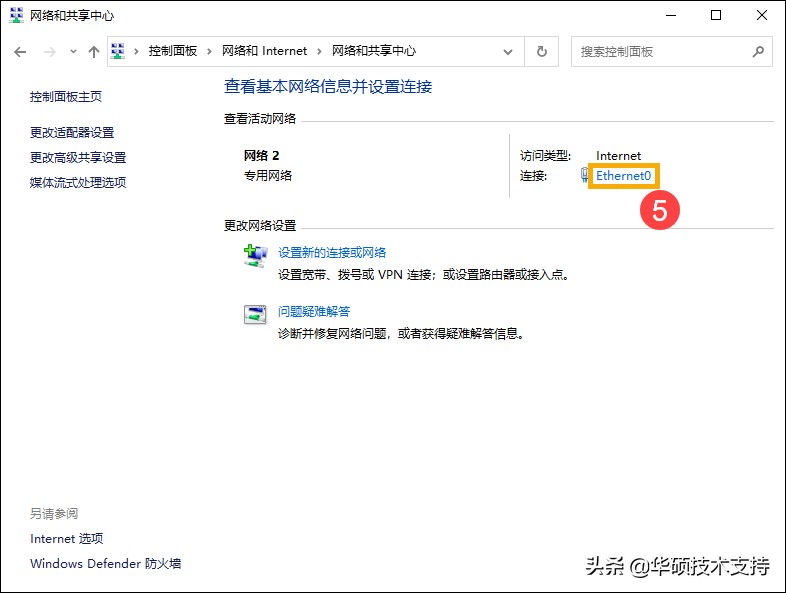Open 更改适配器设置 link
786x593 pixels.
coord(72,133)
